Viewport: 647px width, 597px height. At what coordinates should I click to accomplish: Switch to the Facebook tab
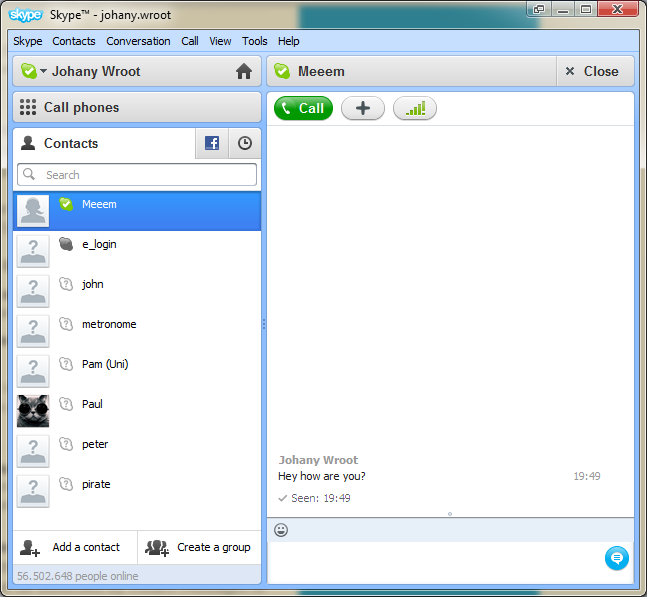[x=212, y=144]
